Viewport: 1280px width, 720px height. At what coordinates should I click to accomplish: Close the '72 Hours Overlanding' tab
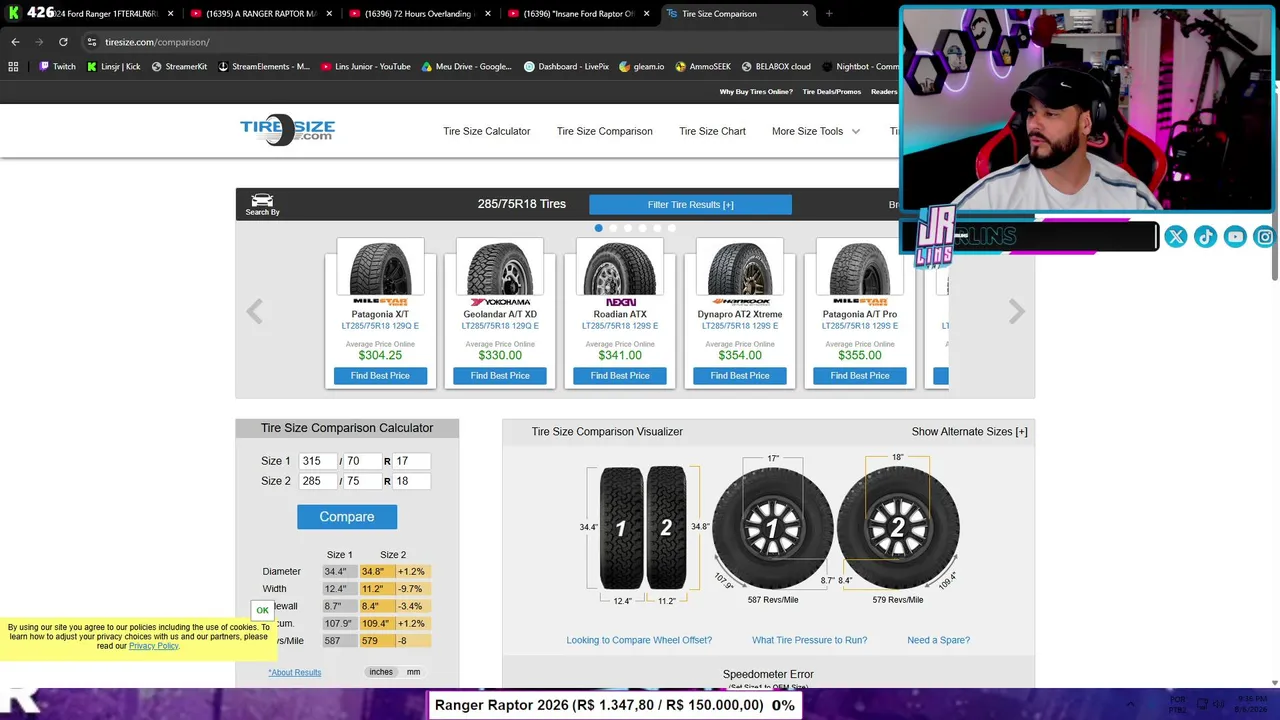click(x=488, y=14)
